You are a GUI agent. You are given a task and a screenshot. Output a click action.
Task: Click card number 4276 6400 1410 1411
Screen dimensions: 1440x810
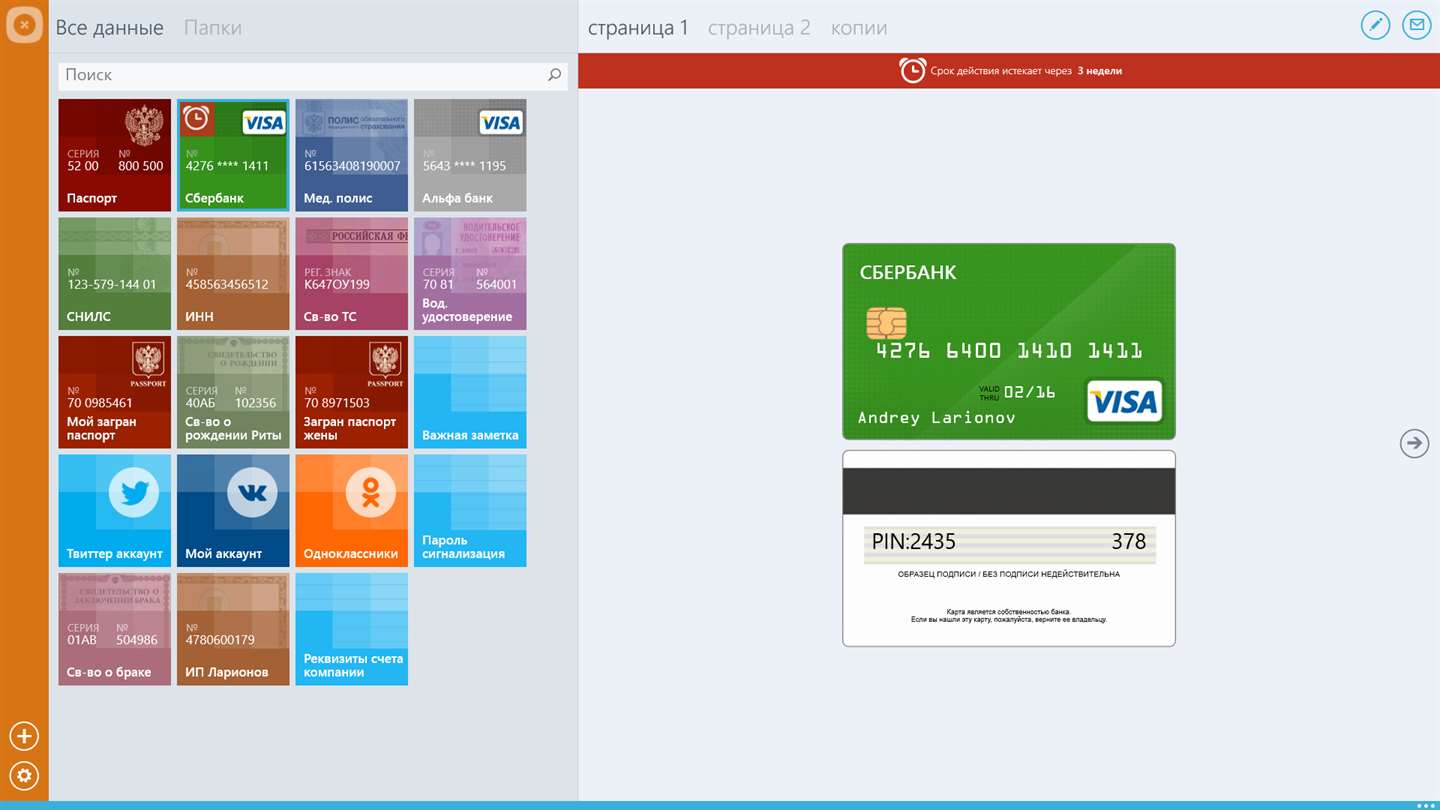pyautogui.click(x=1009, y=351)
